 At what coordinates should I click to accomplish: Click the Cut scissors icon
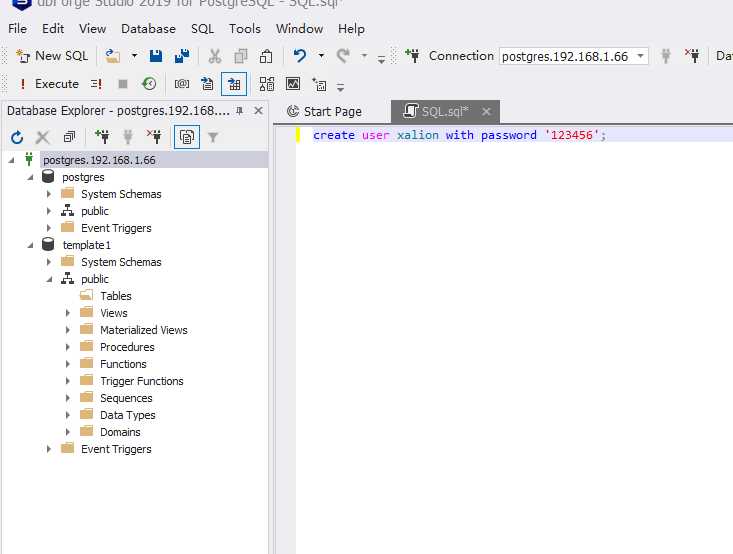215,56
